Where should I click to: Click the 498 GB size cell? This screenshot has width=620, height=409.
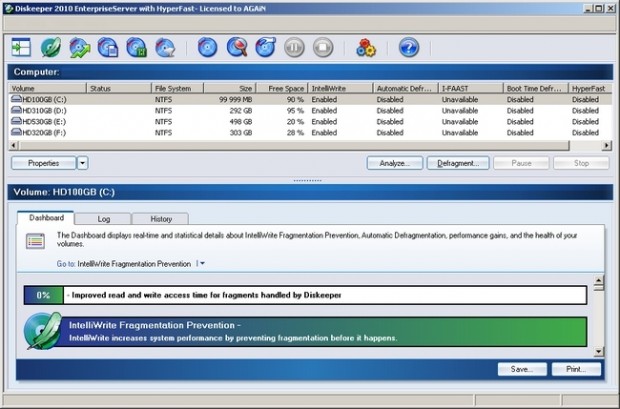[241, 121]
